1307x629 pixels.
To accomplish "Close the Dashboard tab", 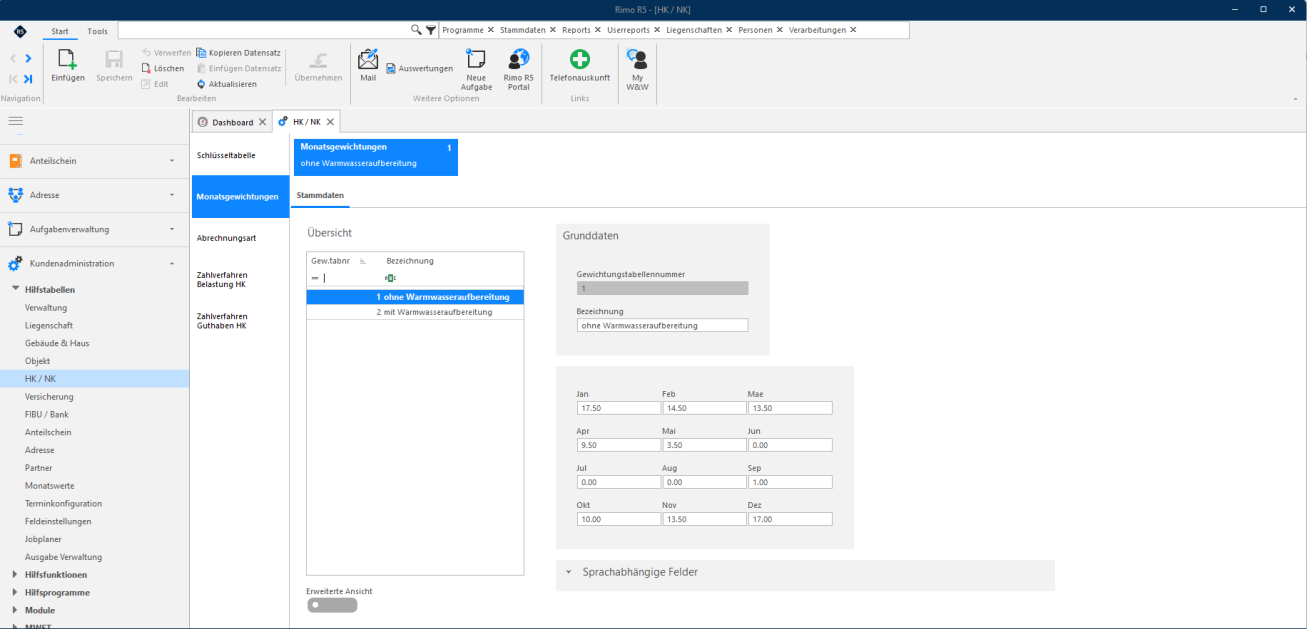I will click(x=262, y=122).
